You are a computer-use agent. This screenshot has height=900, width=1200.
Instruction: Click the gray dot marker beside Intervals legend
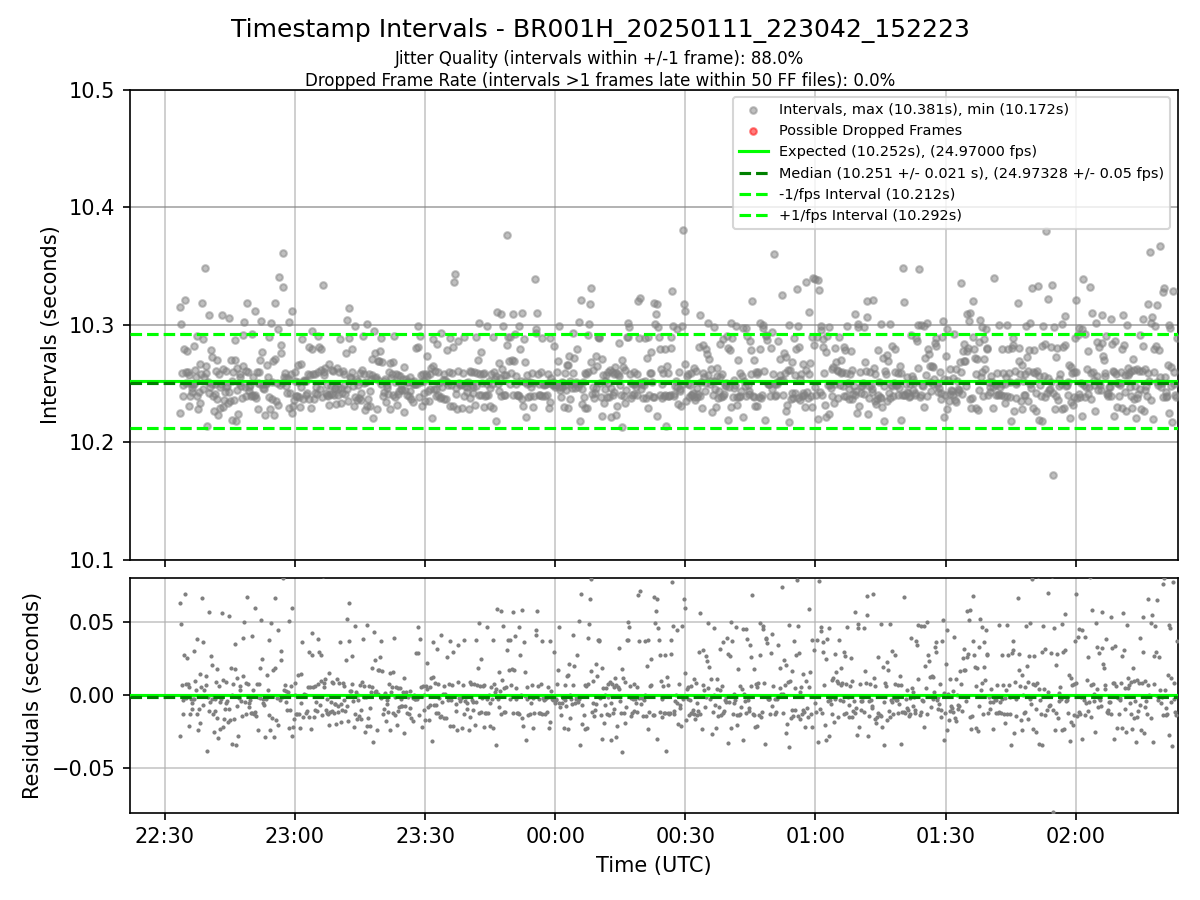[x=754, y=110]
